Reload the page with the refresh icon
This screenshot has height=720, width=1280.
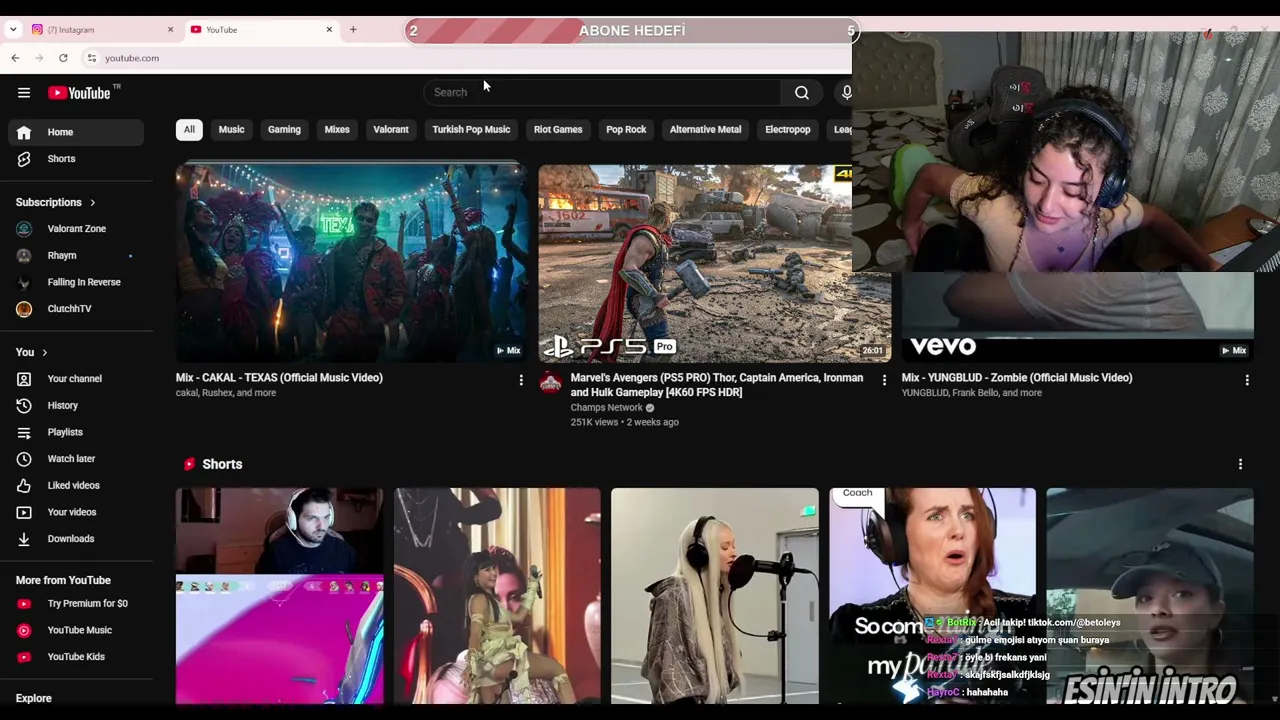[x=63, y=58]
